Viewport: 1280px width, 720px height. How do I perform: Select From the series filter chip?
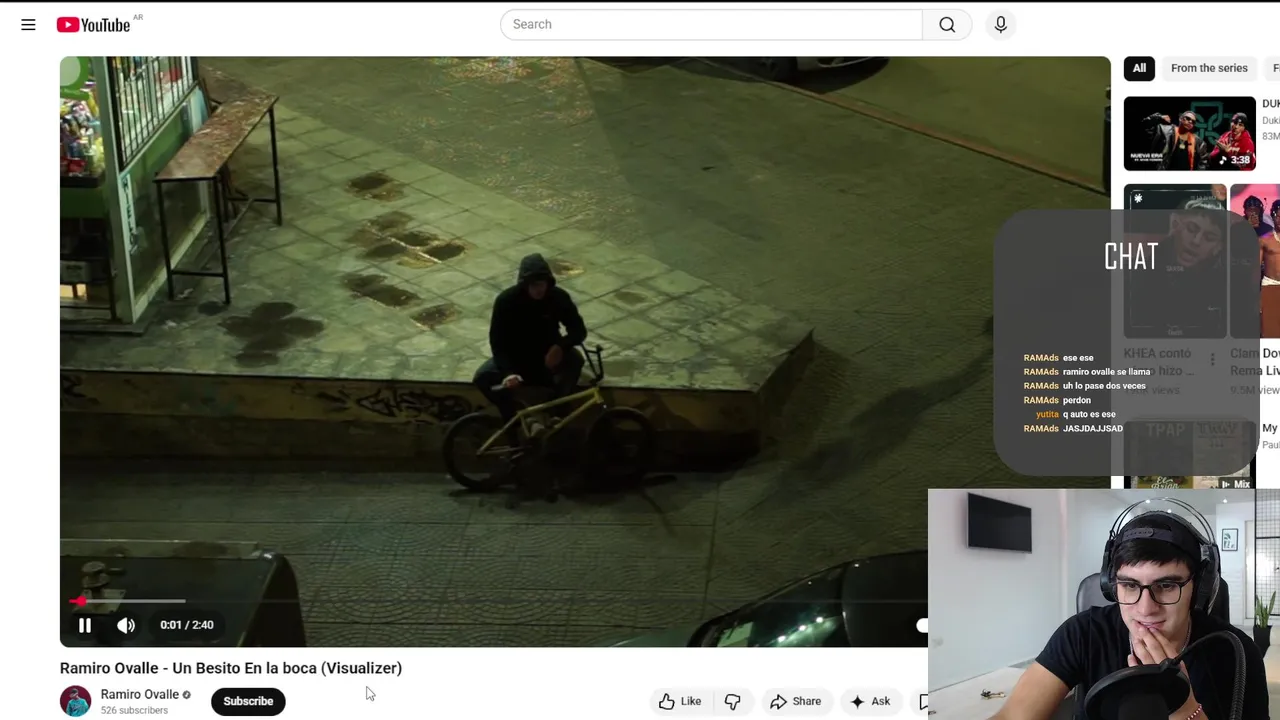click(1209, 68)
